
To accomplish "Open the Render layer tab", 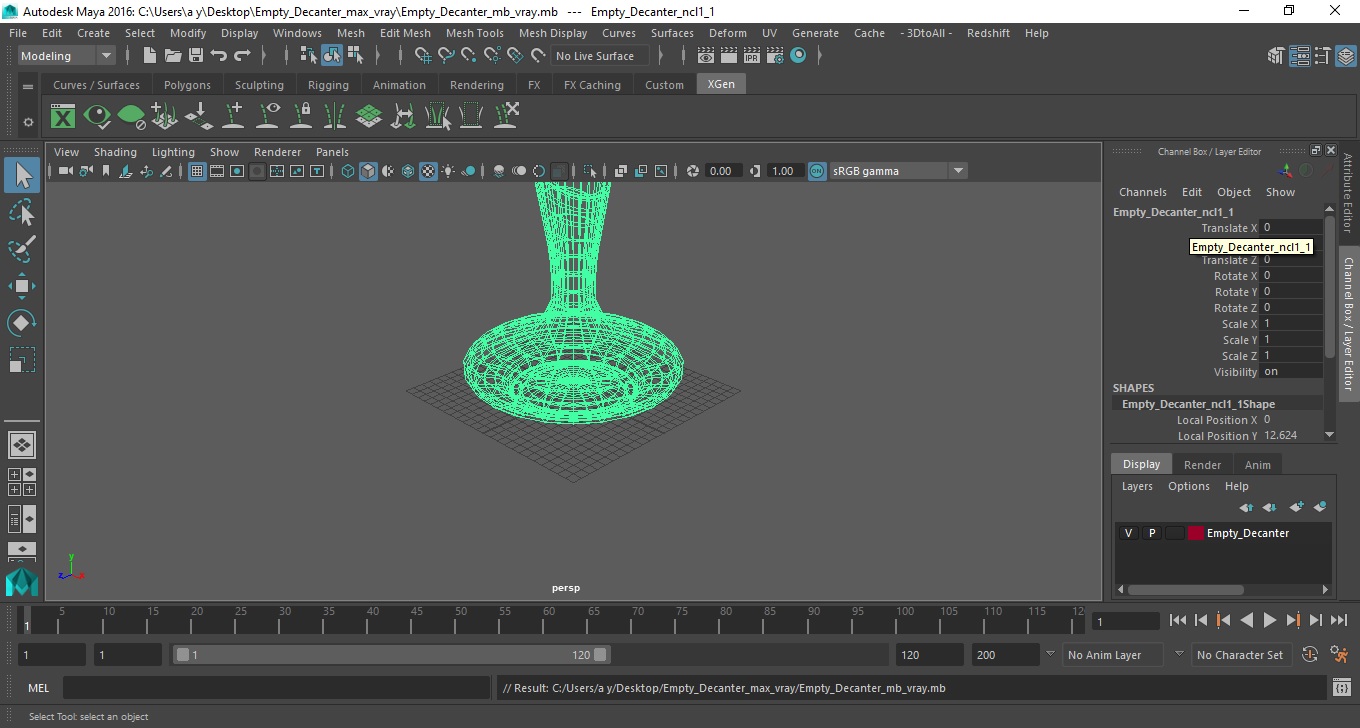I will [1202, 465].
